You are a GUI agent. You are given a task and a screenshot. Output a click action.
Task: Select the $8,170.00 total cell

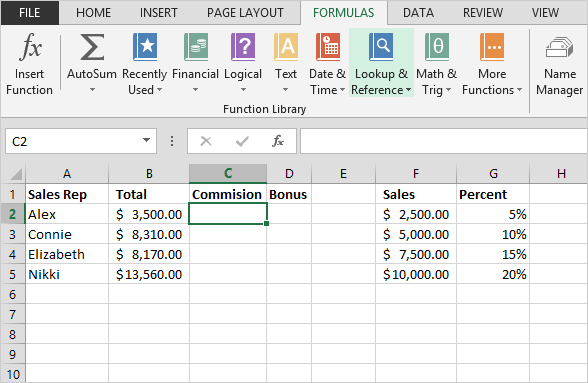pos(149,254)
